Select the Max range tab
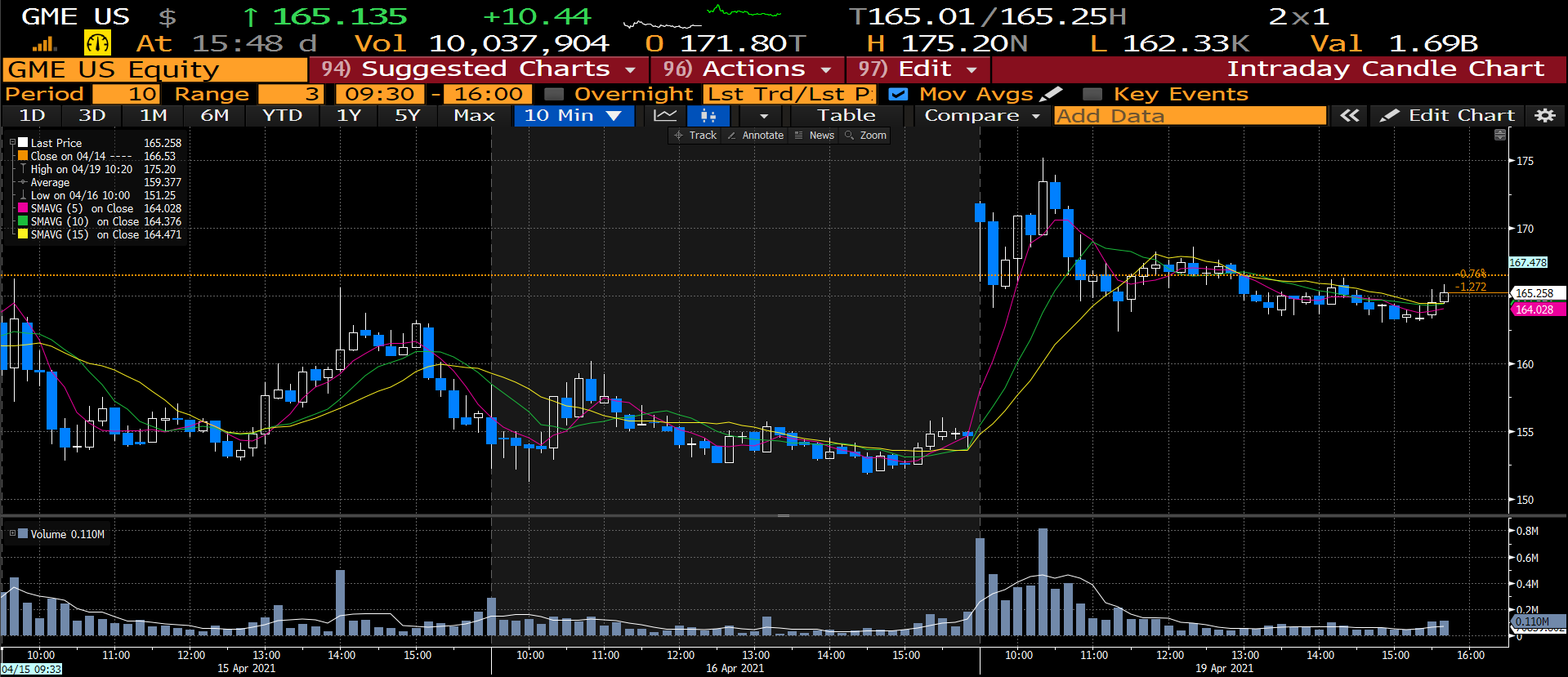Viewport: 1568px width, 677px height. point(475,116)
